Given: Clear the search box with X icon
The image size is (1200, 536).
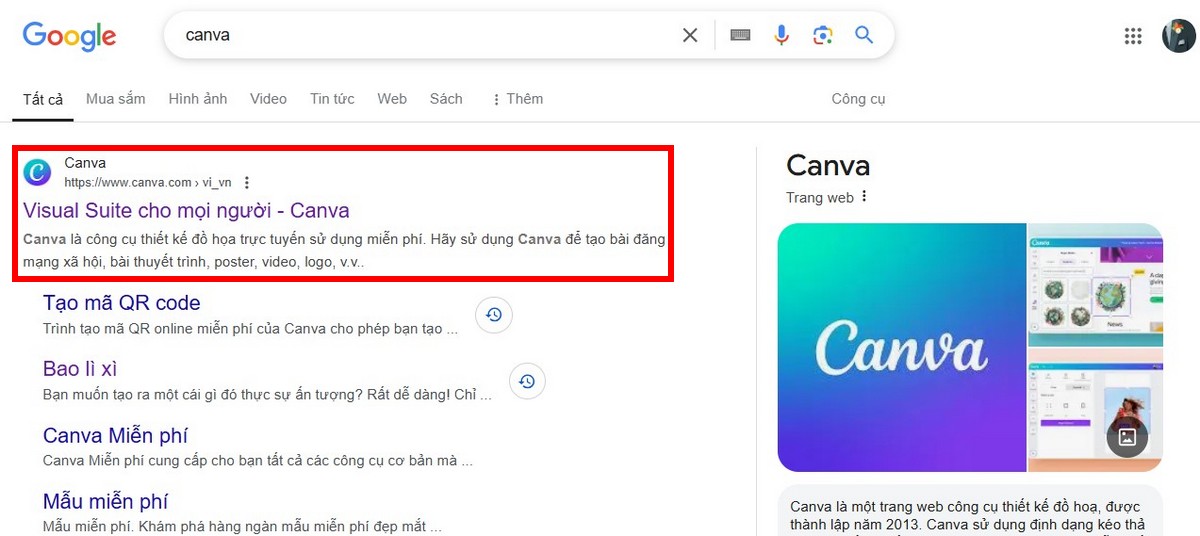Looking at the screenshot, I should [690, 35].
